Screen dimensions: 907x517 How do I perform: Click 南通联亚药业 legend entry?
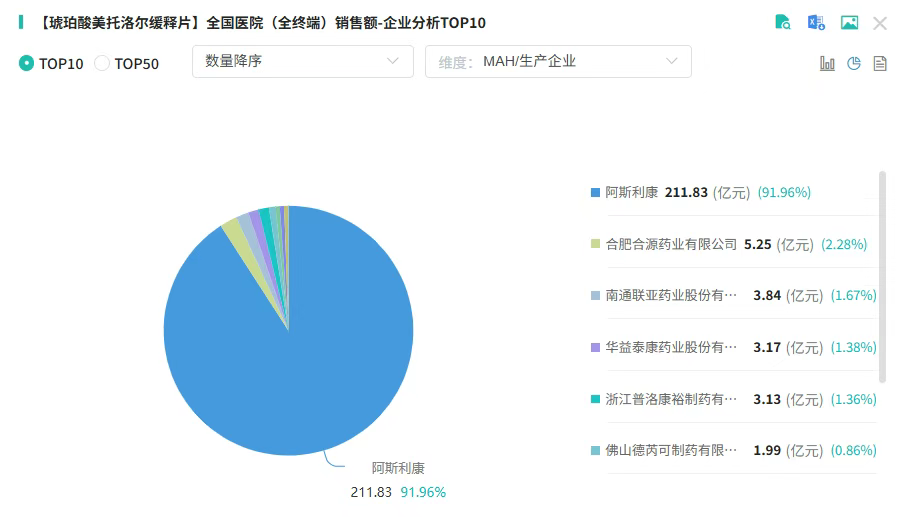[671, 296]
